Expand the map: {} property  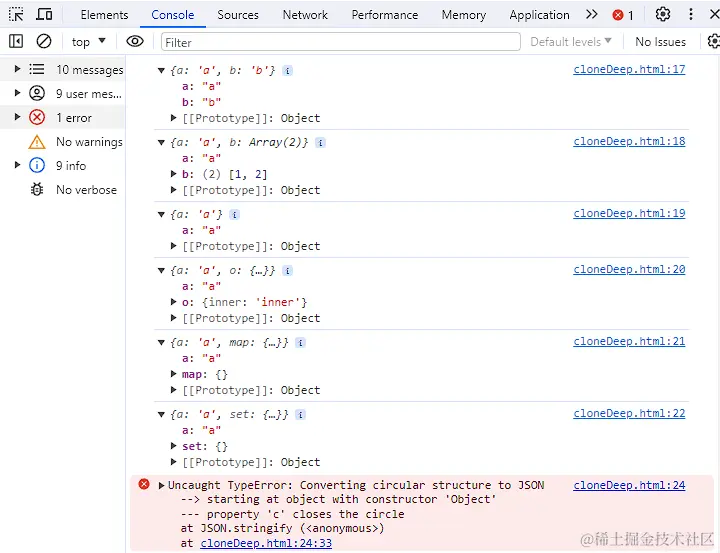(174, 374)
